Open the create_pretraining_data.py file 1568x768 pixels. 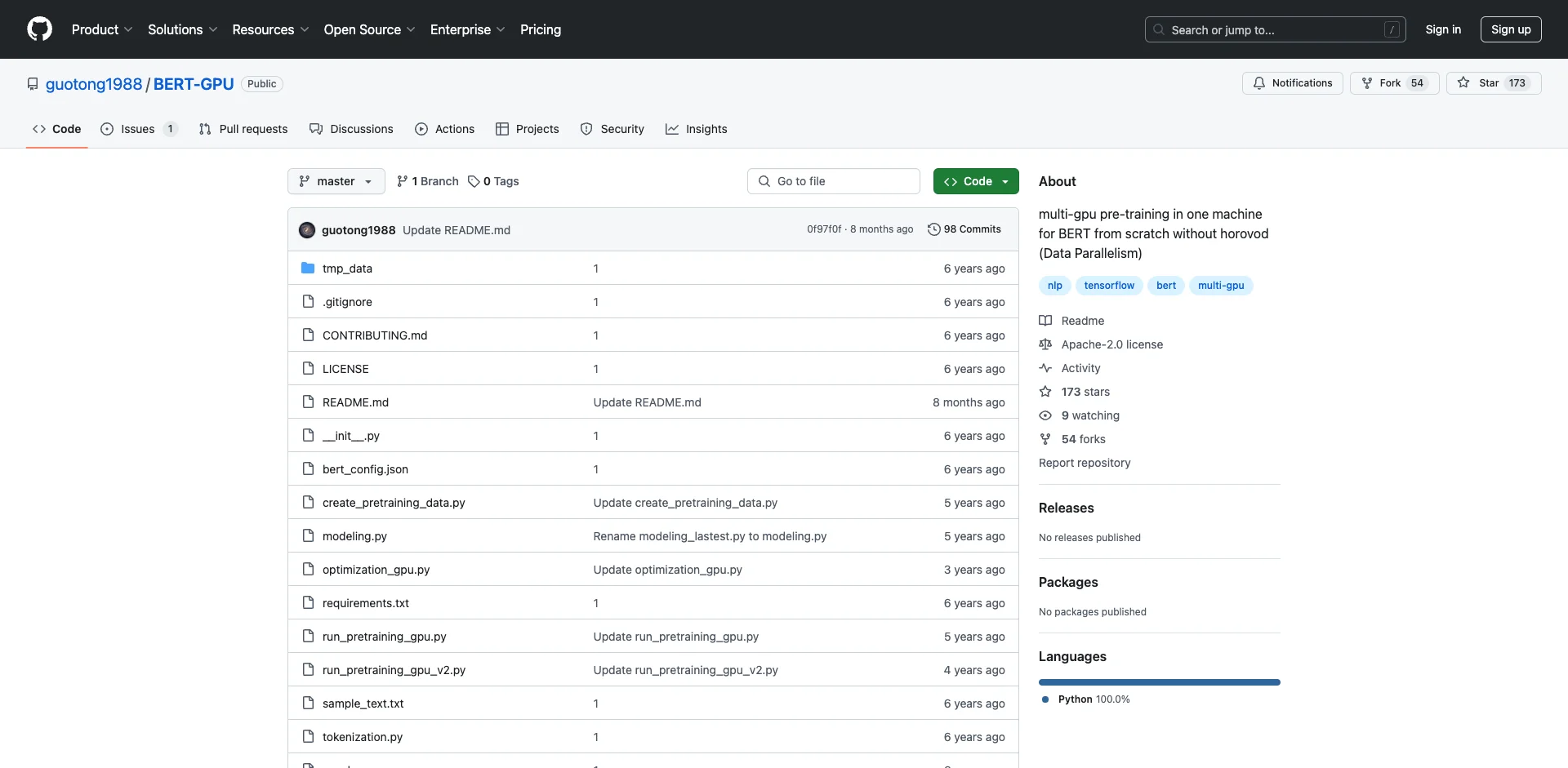coord(394,503)
